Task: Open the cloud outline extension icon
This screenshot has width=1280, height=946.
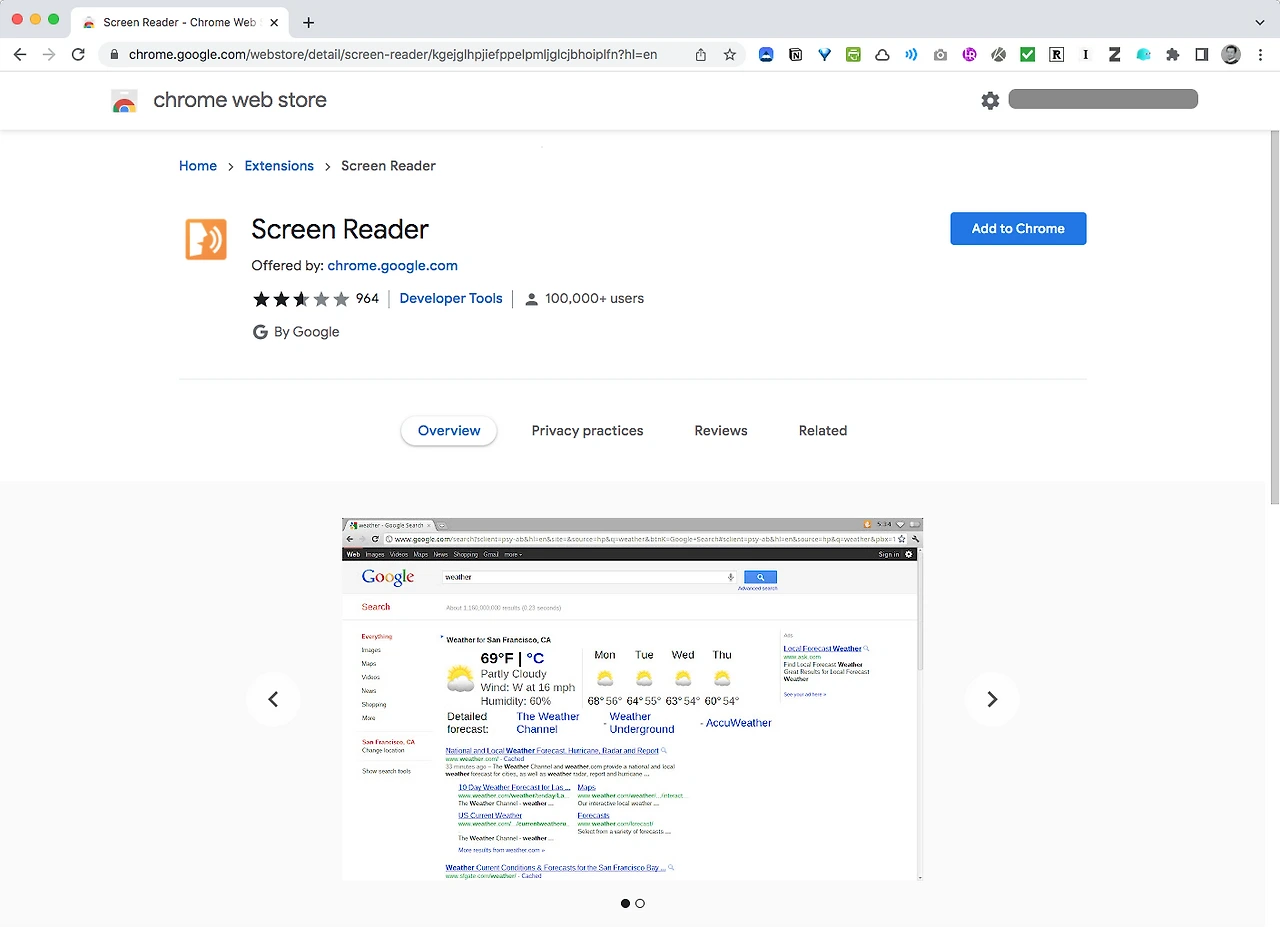Action: point(882,55)
